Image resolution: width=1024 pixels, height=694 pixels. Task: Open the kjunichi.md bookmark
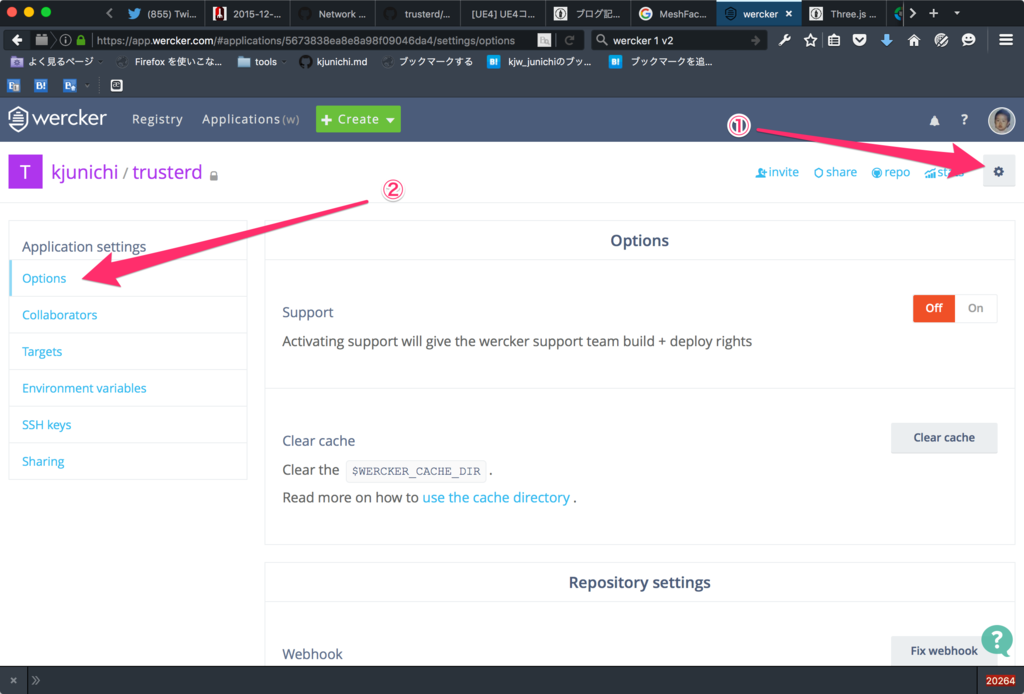333,62
